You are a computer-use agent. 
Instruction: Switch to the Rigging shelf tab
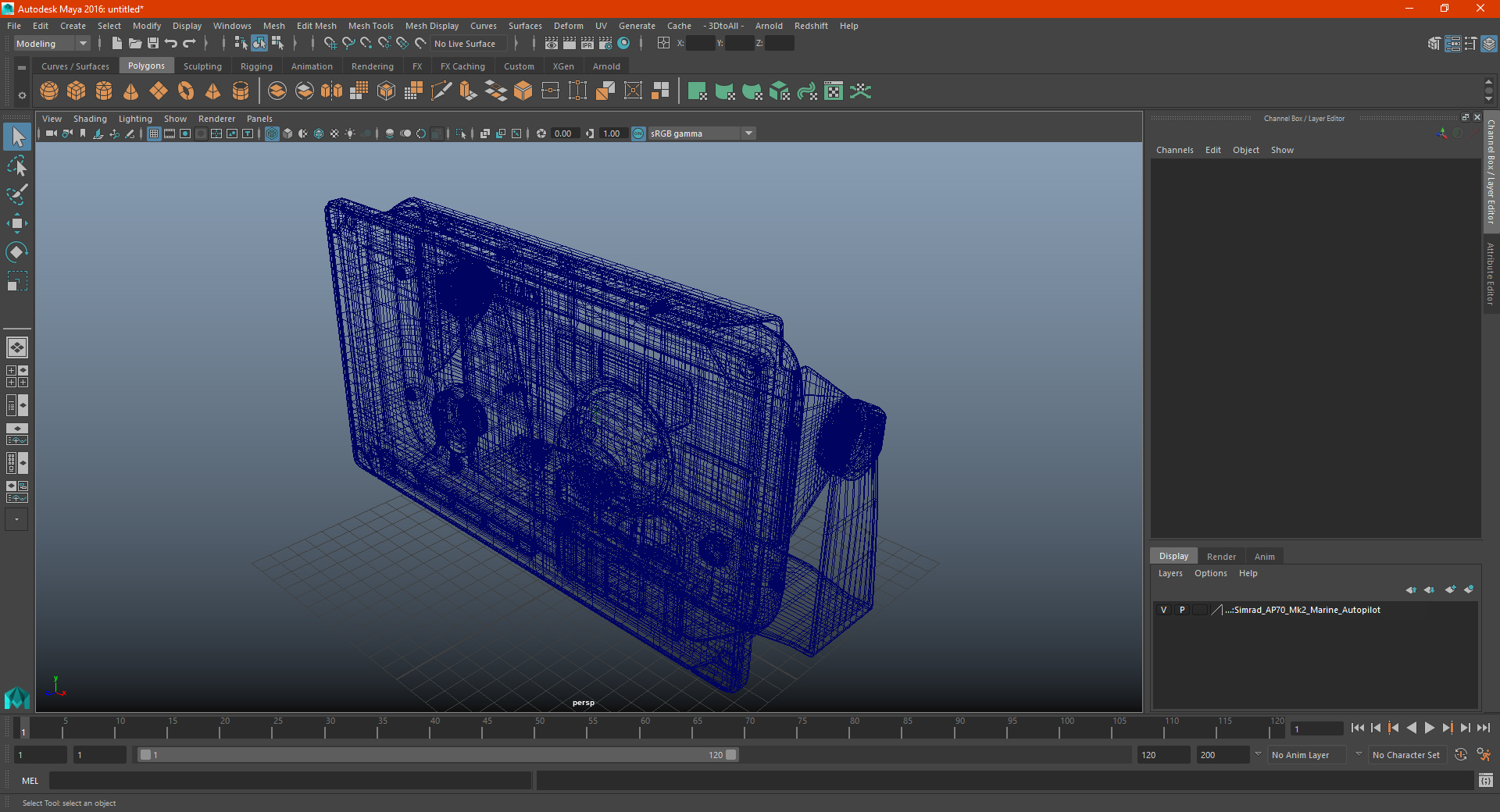[256, 66]
